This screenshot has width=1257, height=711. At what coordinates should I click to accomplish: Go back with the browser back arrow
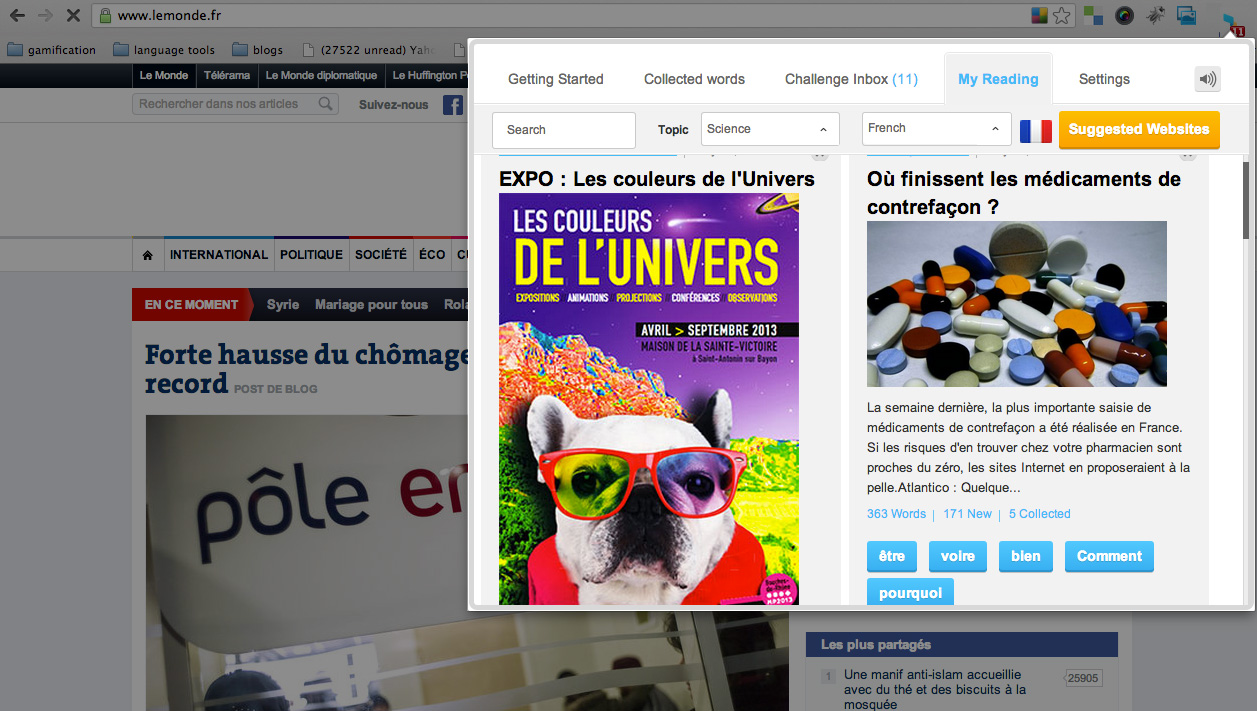17,16
